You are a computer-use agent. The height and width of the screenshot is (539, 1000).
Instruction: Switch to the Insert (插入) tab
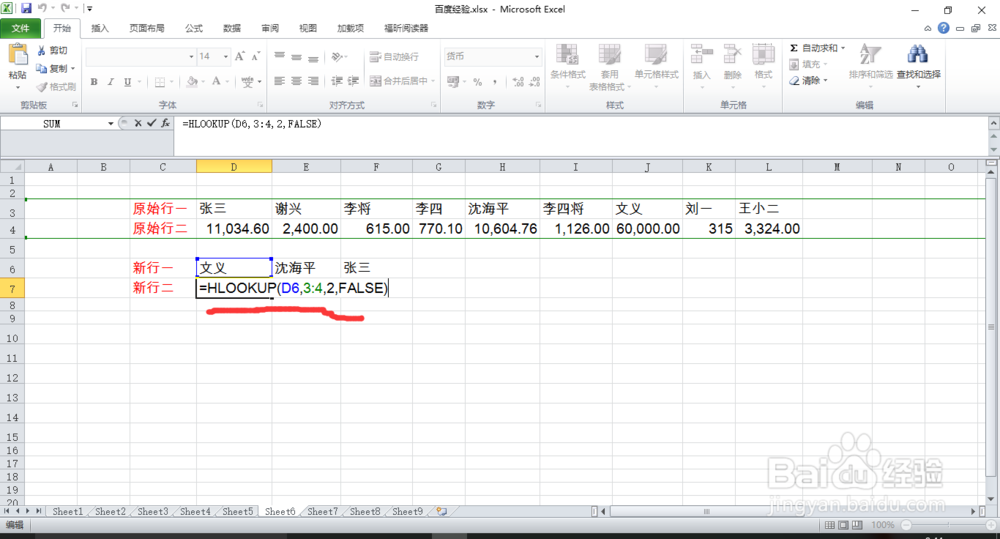100,28
